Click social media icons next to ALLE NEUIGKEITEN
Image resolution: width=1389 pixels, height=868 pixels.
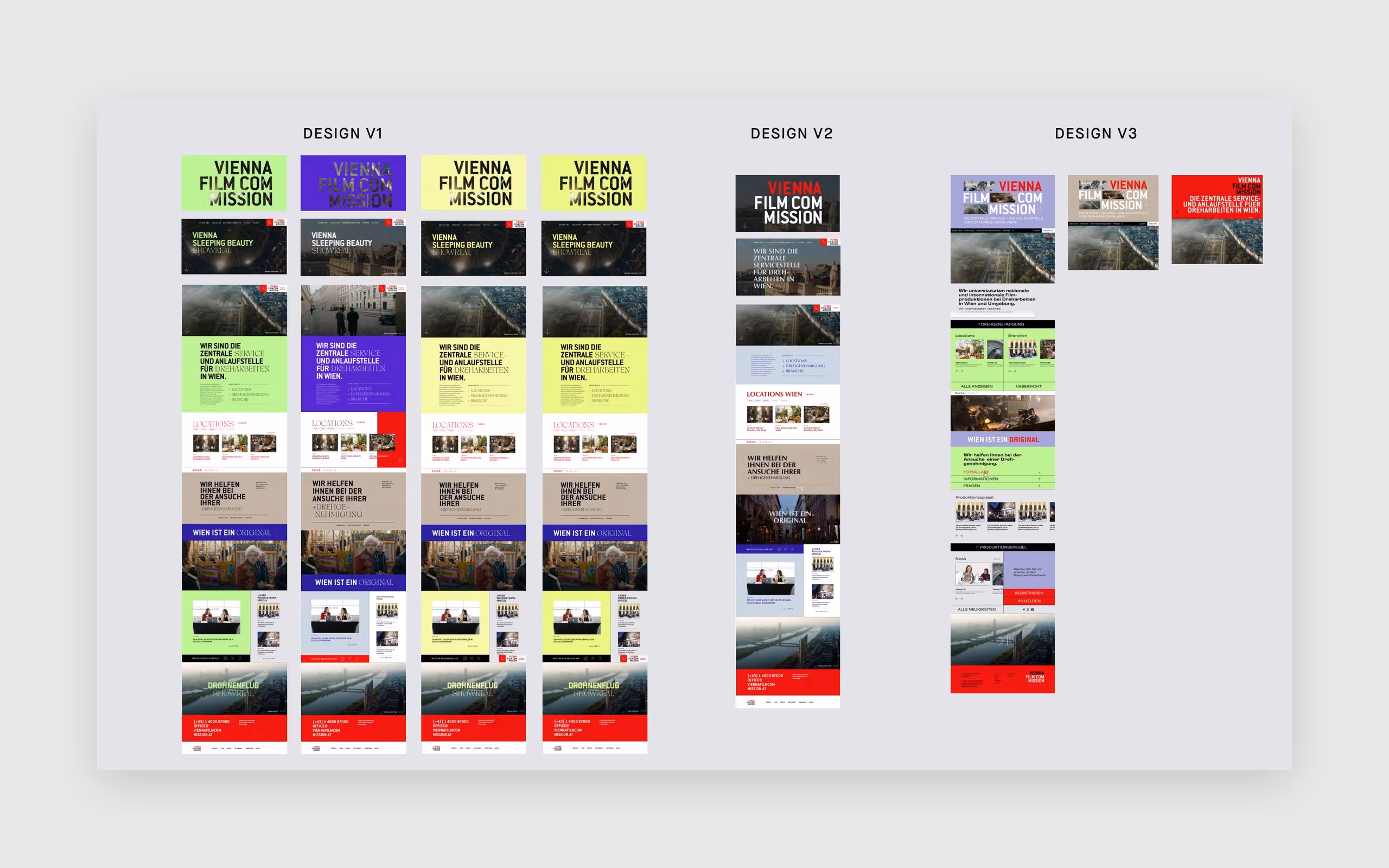coord(1028,609)
